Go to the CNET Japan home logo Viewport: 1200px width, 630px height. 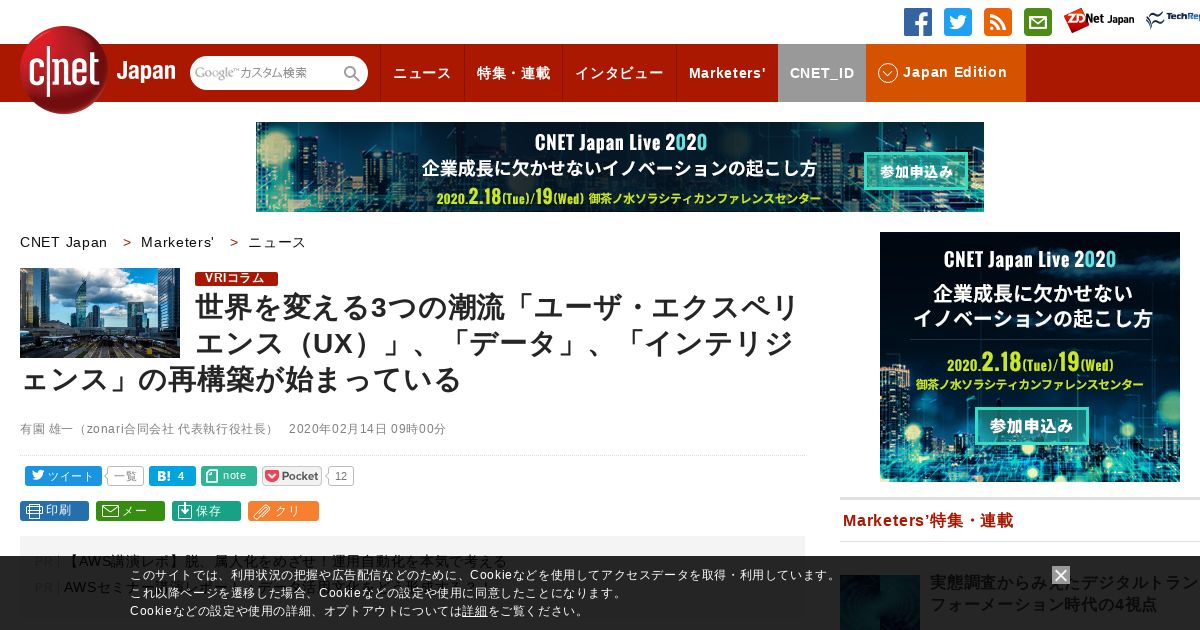97,70
